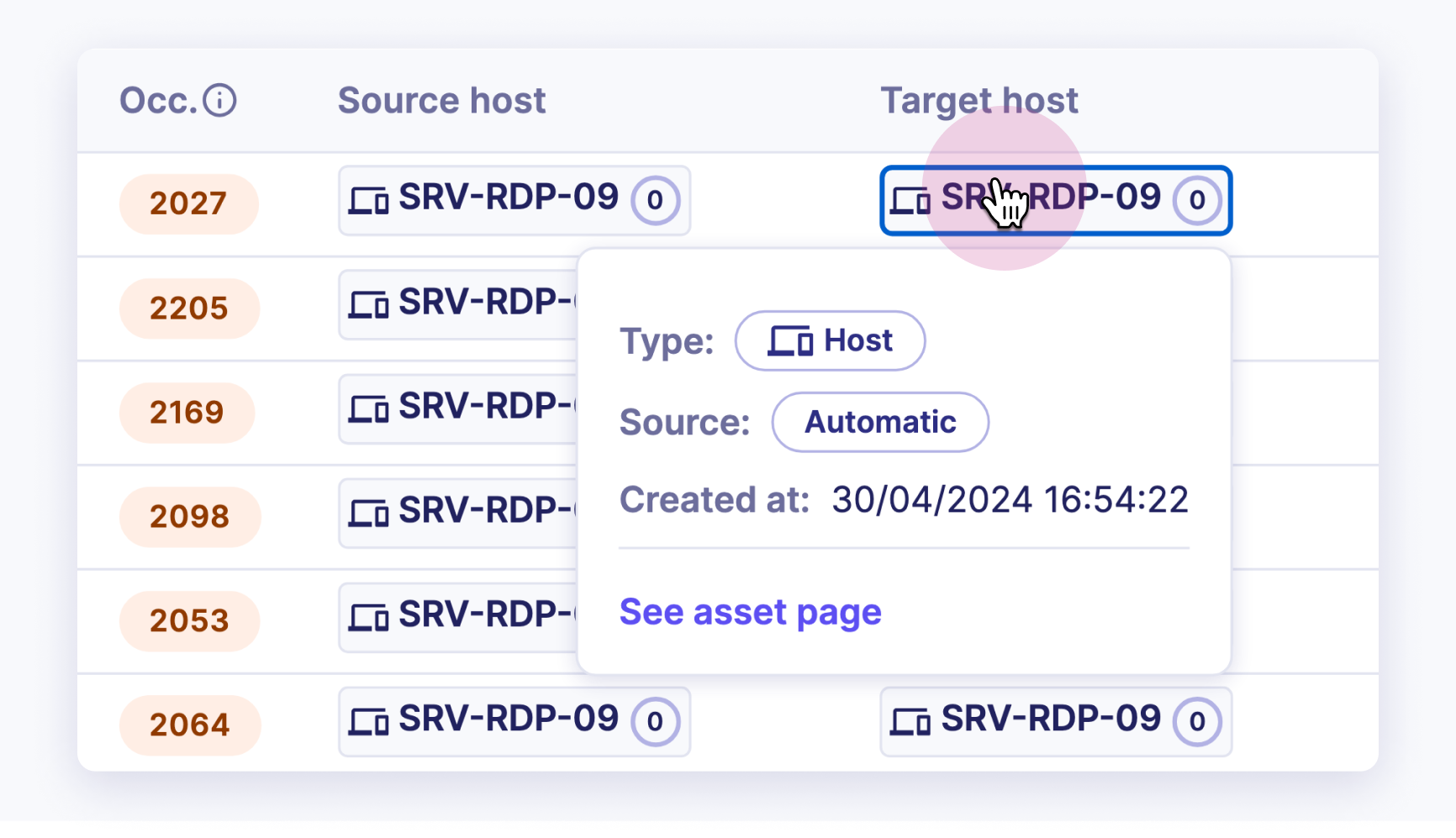Select the Automatic source badge
1456x838 pixels.
(879, 422)
